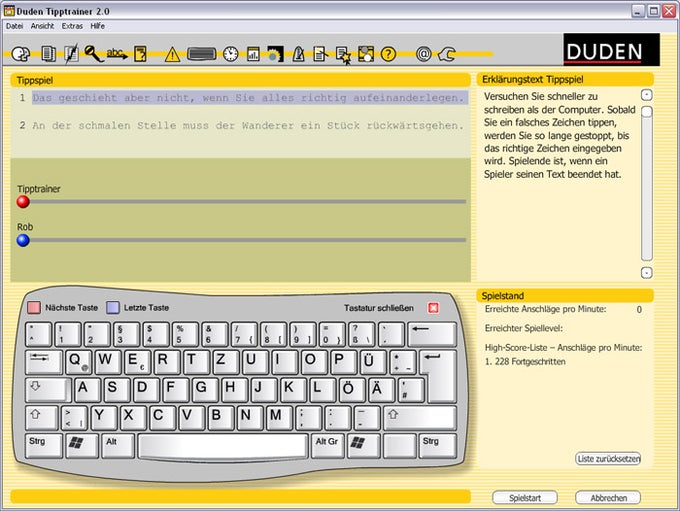Open settings via wrench icon
This screenshot has height=511, width=680.
tap(446, 54)
